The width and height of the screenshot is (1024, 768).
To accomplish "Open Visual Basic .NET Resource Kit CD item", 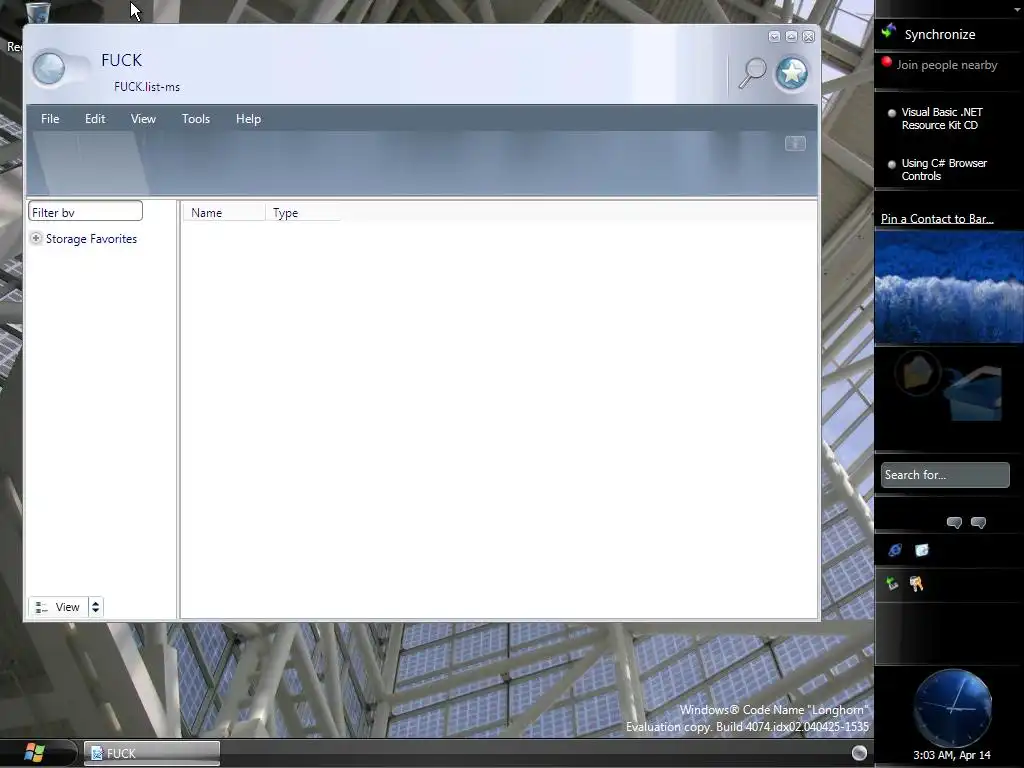I will [x=942, y=119].
